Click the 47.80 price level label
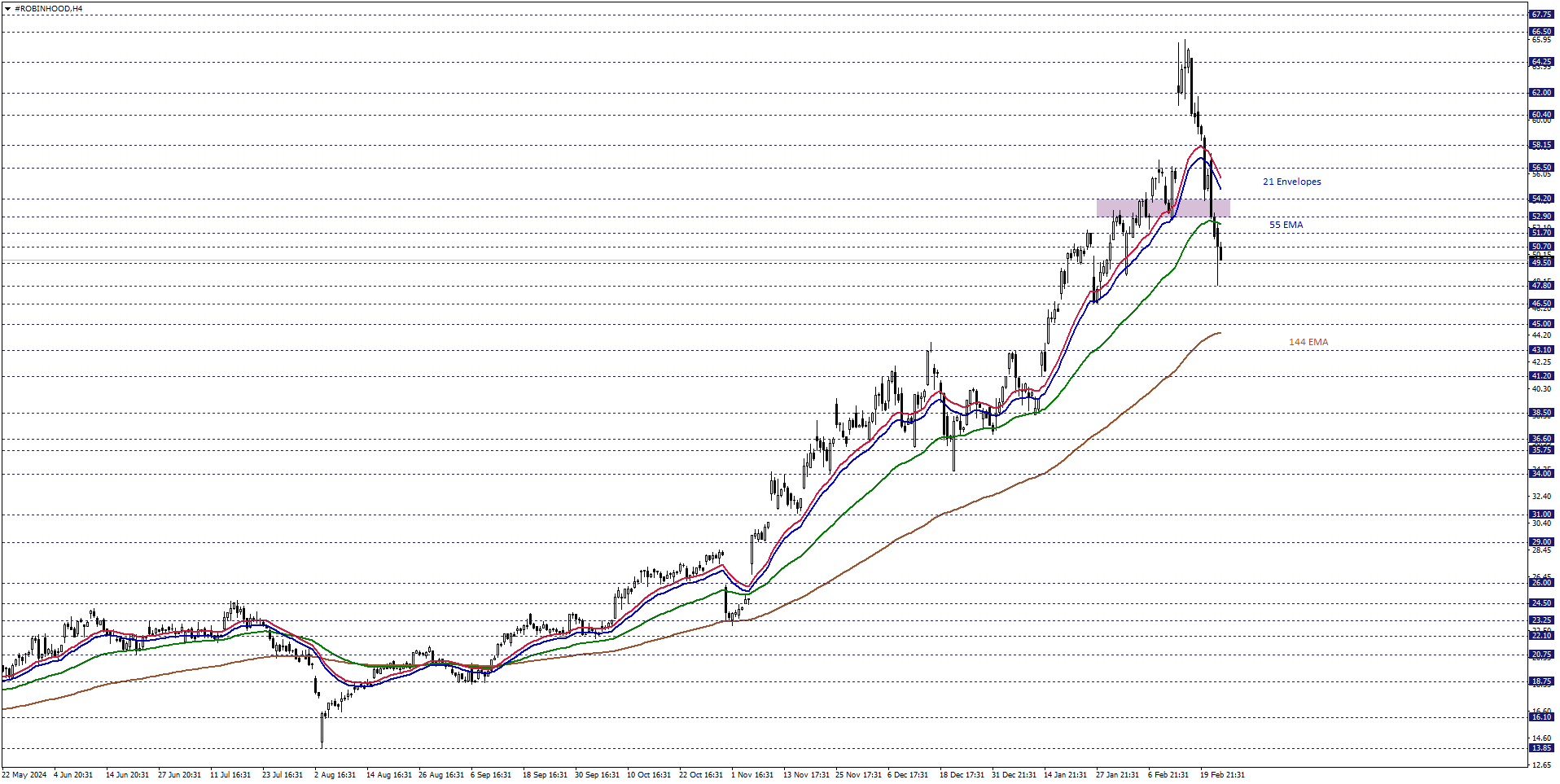The width and height of the screenshot is (1560, 784). pyautogui.click(x=1541, y=286)
